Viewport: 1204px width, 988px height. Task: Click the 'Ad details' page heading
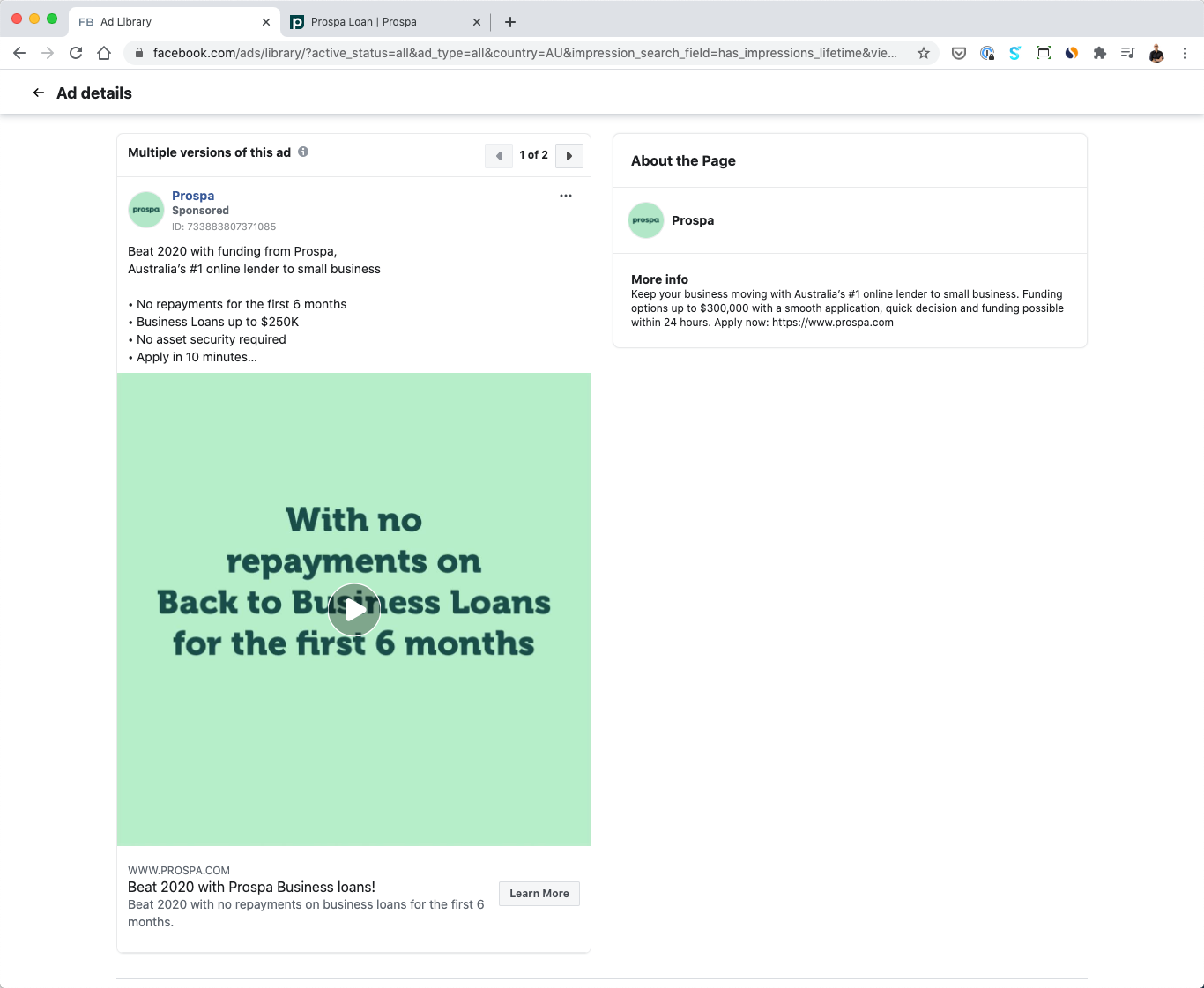(x=94, y=93)
